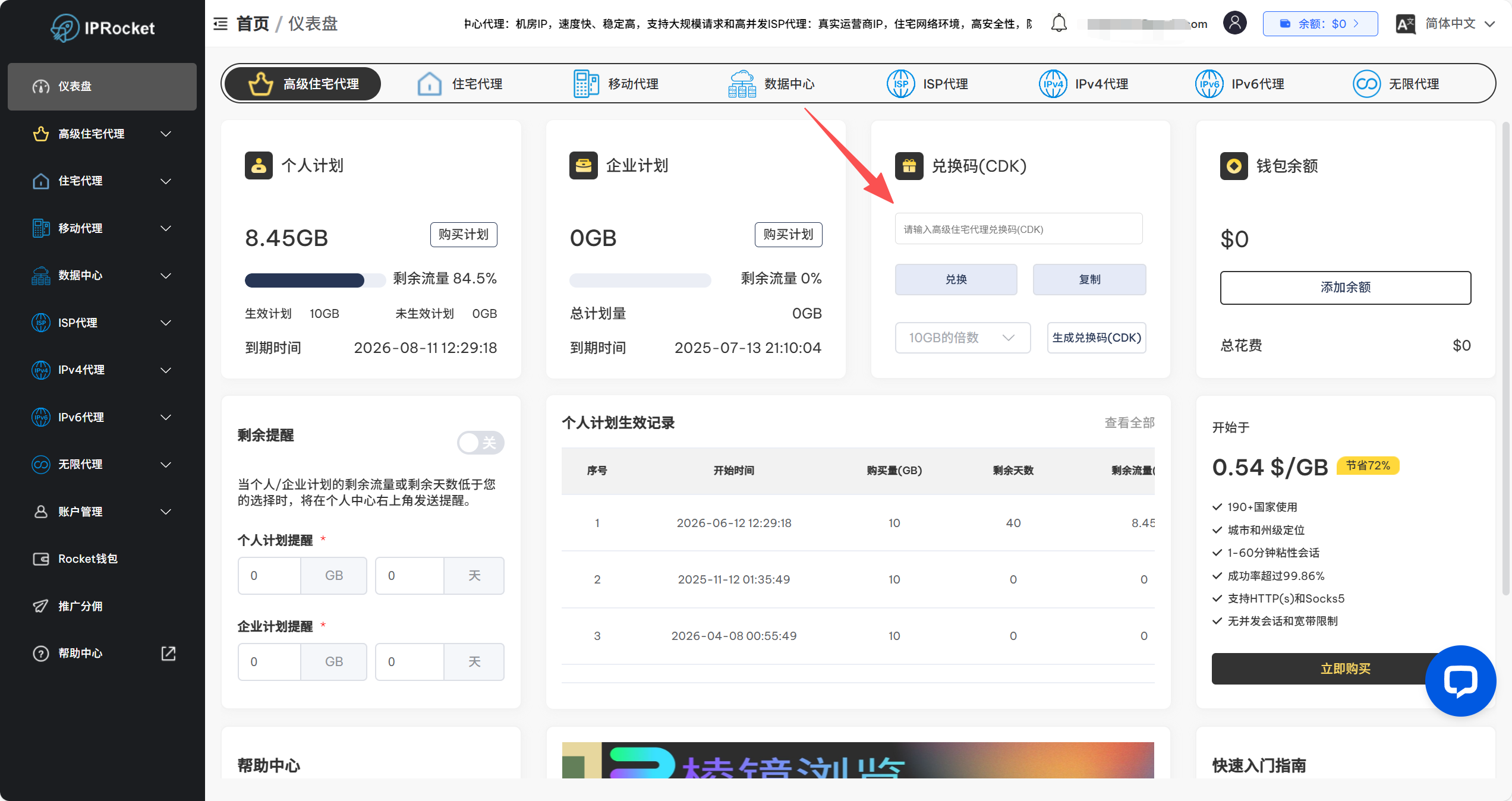Click ISP globe icon in sidebar
The height and width of the screenshot is (801, 1512).
40,323
